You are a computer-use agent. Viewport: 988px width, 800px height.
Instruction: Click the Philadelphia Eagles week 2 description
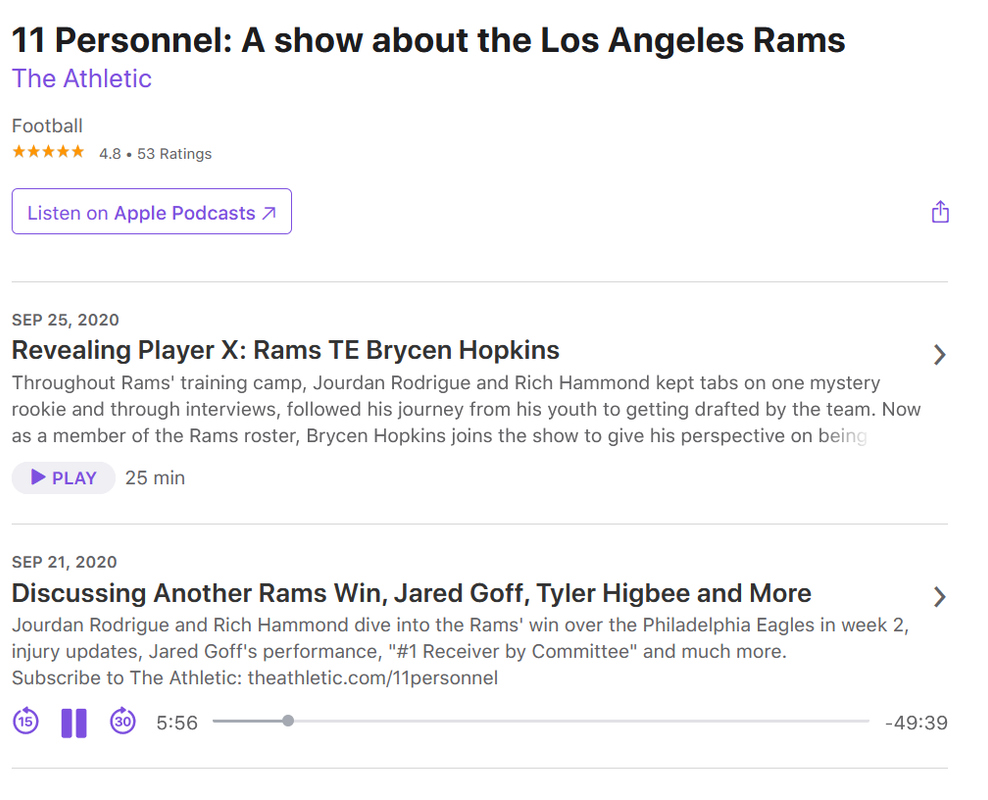[x=460, y=651]
